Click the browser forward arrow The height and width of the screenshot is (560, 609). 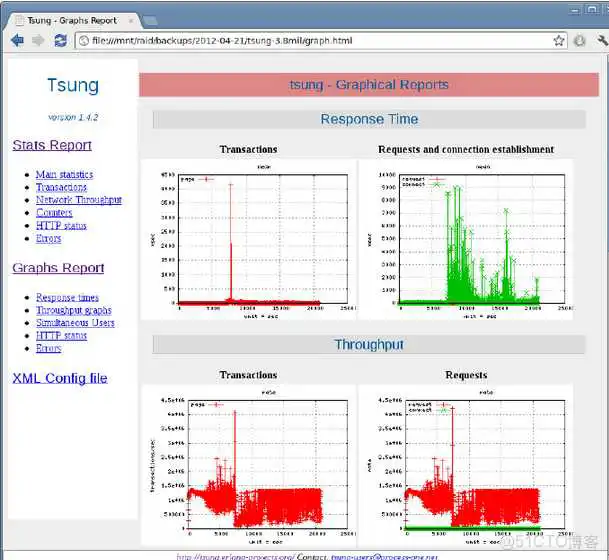pos(38,41)
